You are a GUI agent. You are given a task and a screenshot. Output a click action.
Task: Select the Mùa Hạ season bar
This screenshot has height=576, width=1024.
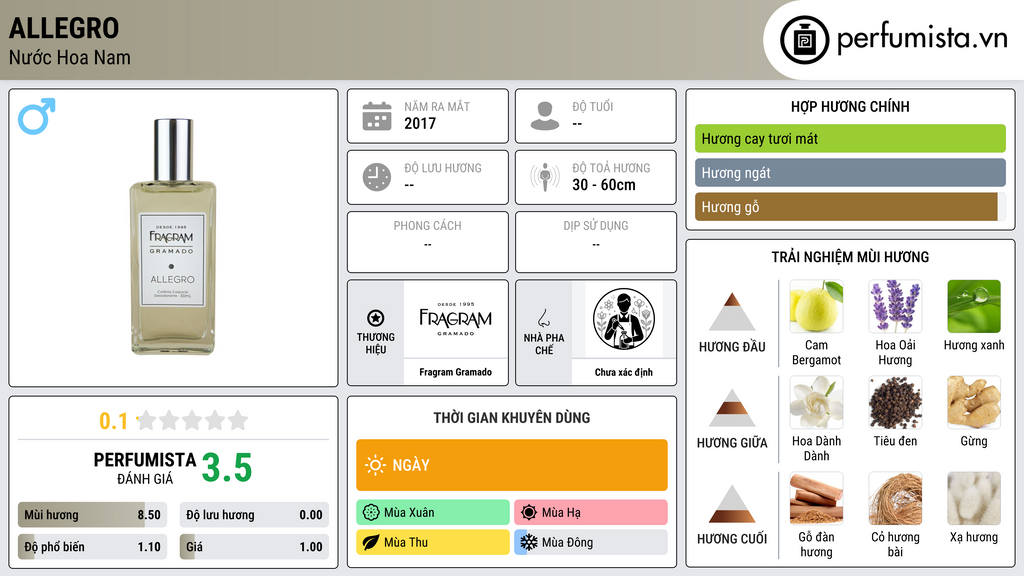(591, 513)
